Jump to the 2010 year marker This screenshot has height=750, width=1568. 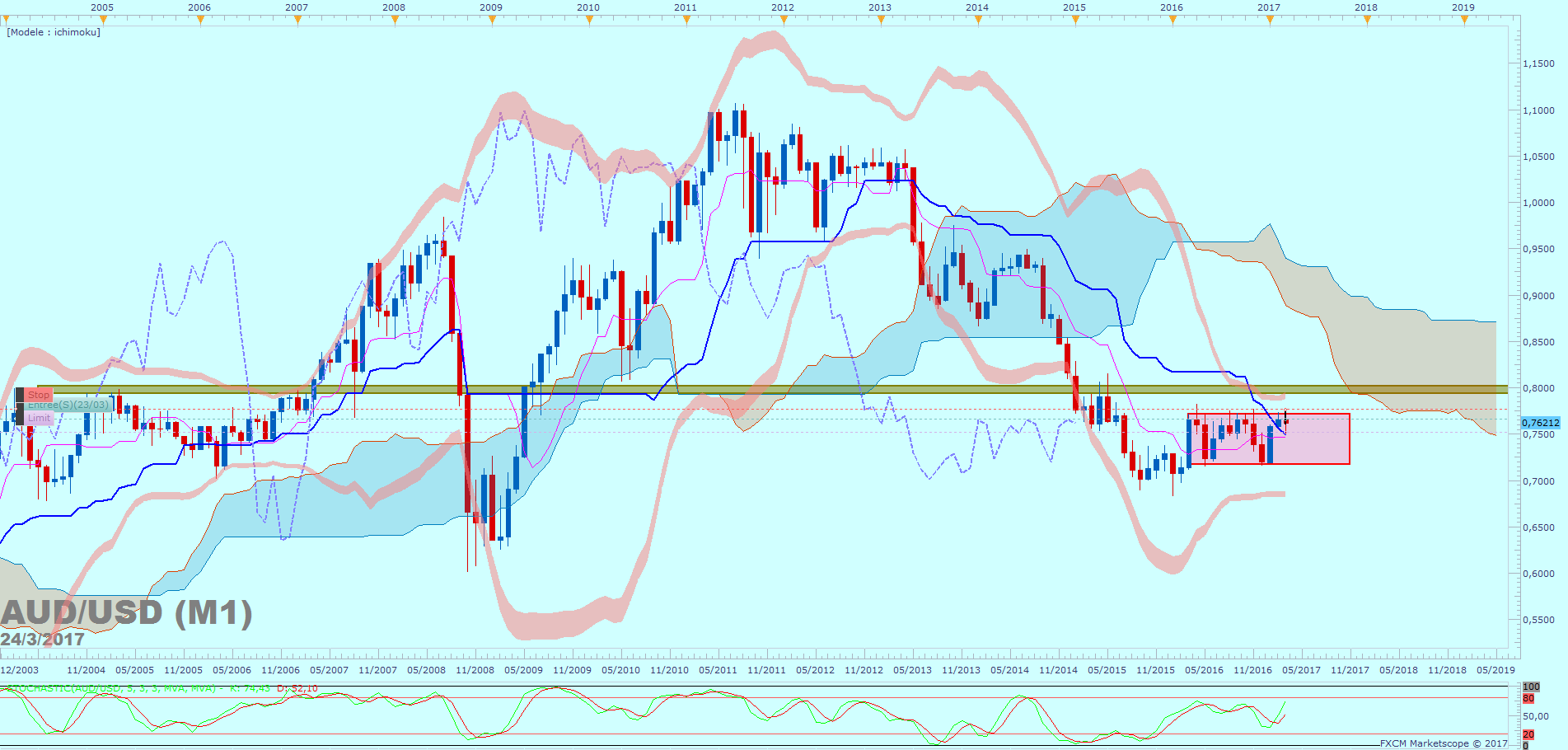coord(588,7)
